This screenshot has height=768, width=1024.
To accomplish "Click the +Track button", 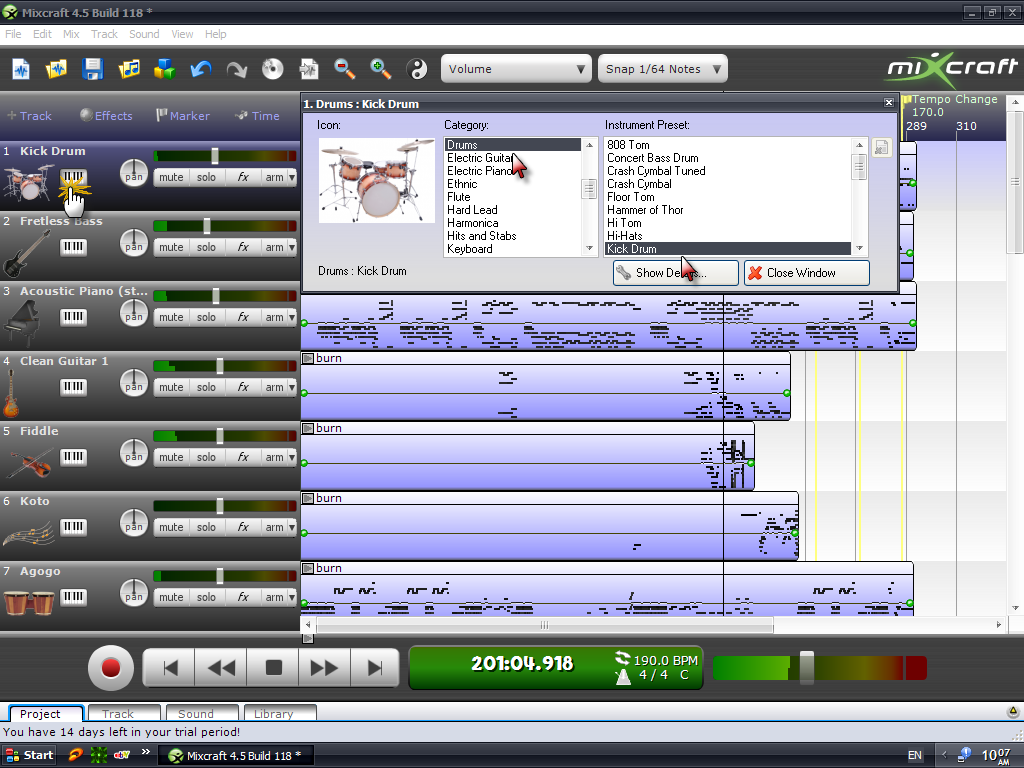I will point(29,116).
